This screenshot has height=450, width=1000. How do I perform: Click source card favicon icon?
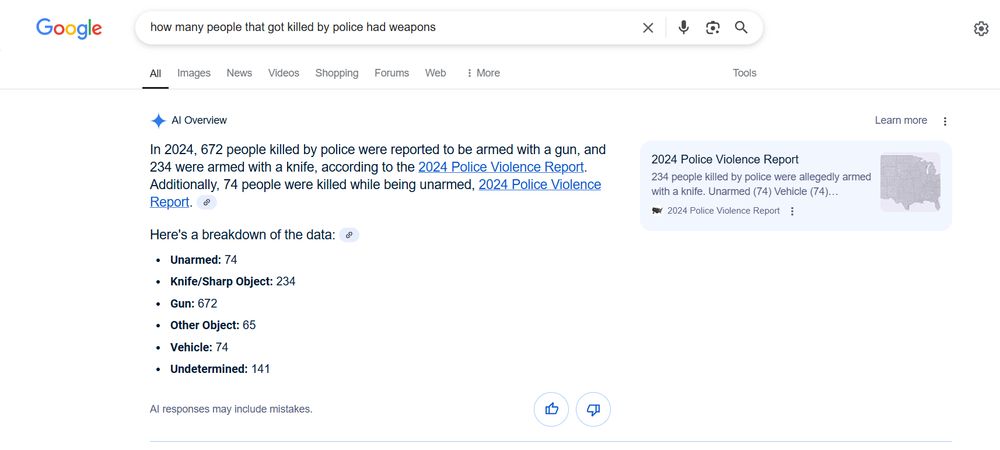658,211
